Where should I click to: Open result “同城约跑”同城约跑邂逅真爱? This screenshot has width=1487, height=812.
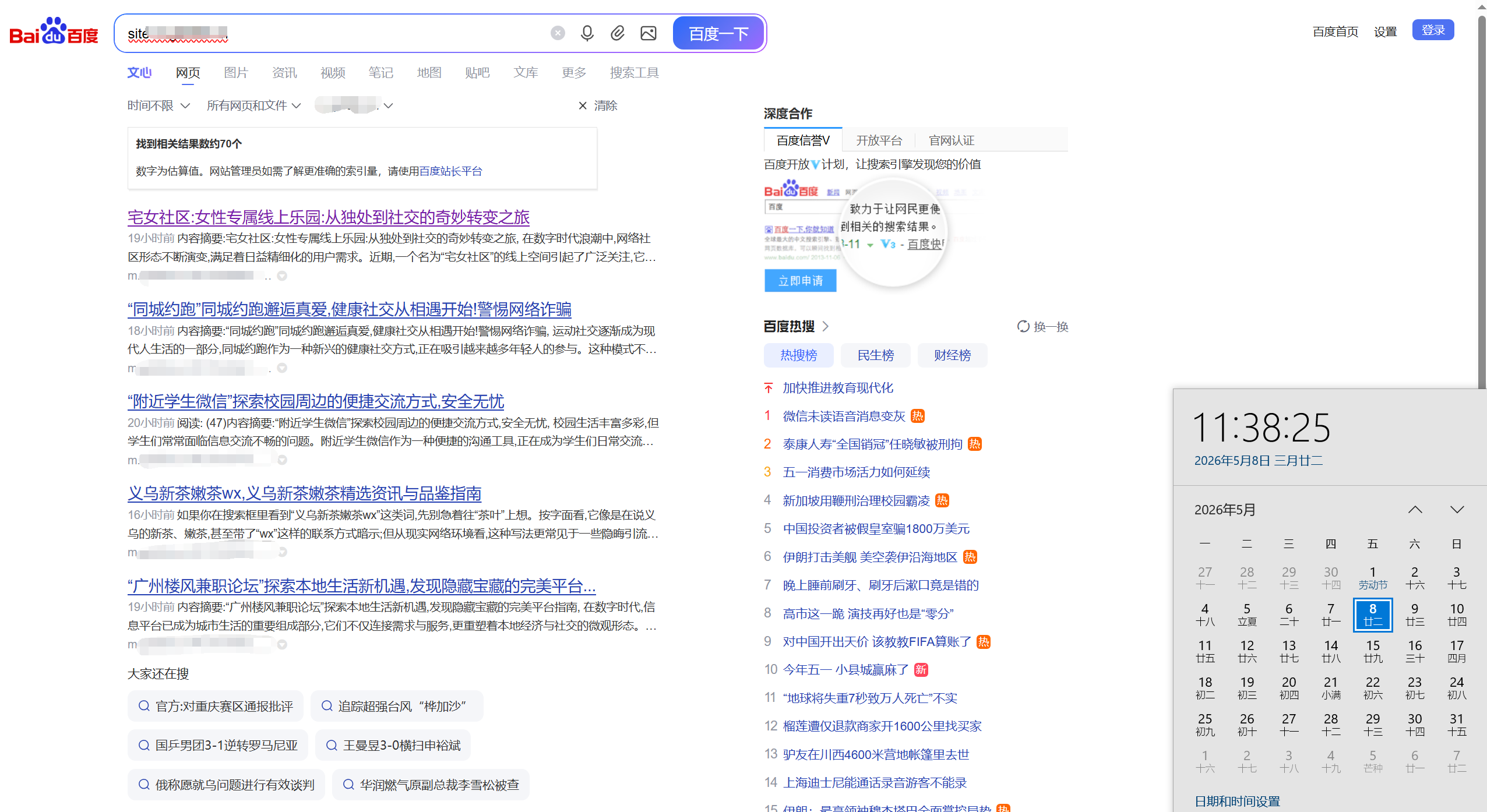pos(350,309)
